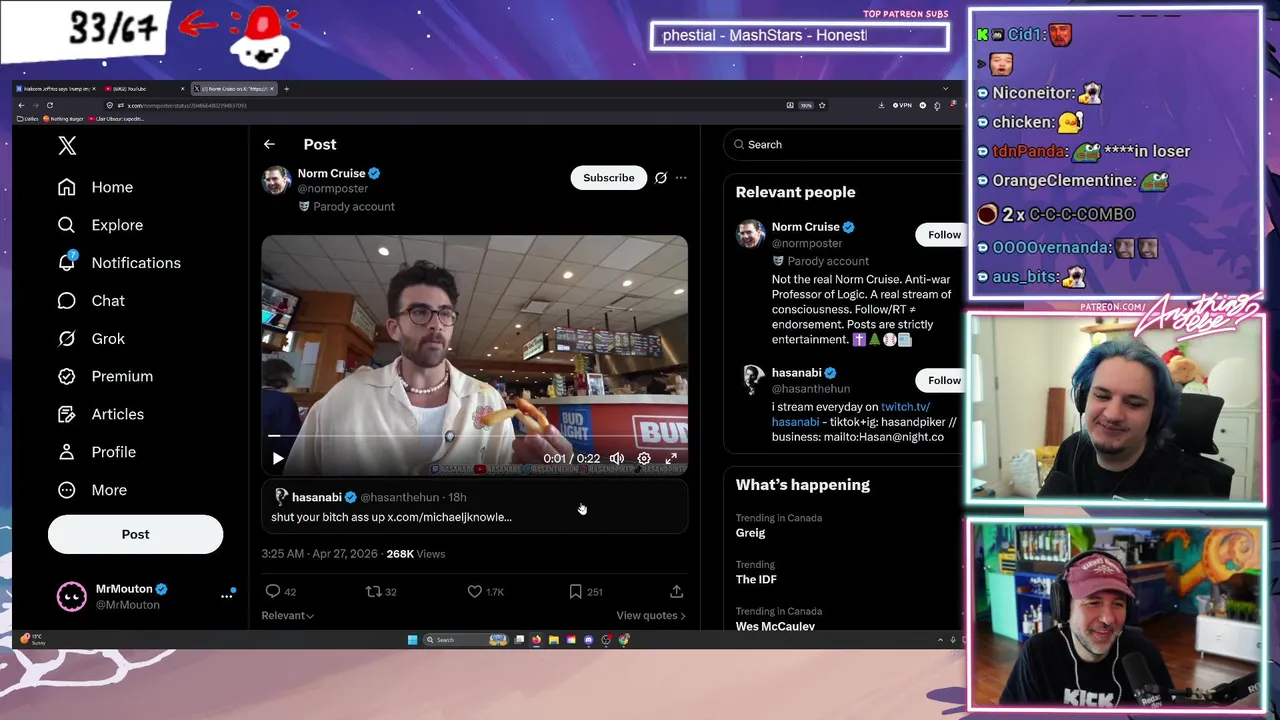Play the video with play icon

pyautogui.click(x=278, y=459)
